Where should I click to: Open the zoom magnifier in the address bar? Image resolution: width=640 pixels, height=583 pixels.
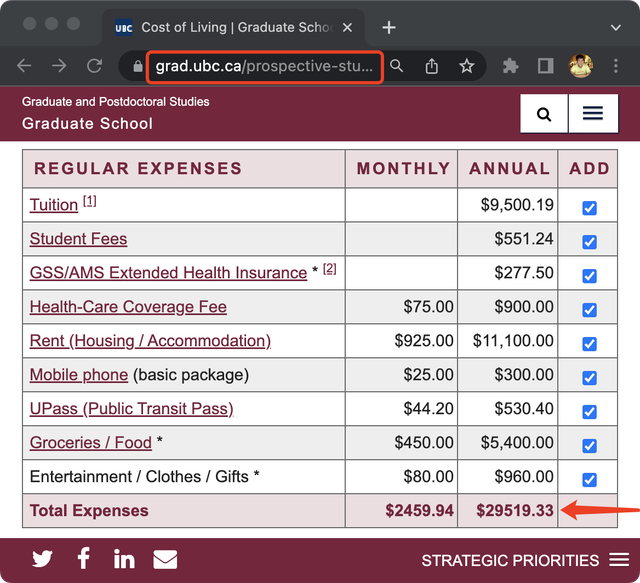pyautogui.click(x=396, y=66)
